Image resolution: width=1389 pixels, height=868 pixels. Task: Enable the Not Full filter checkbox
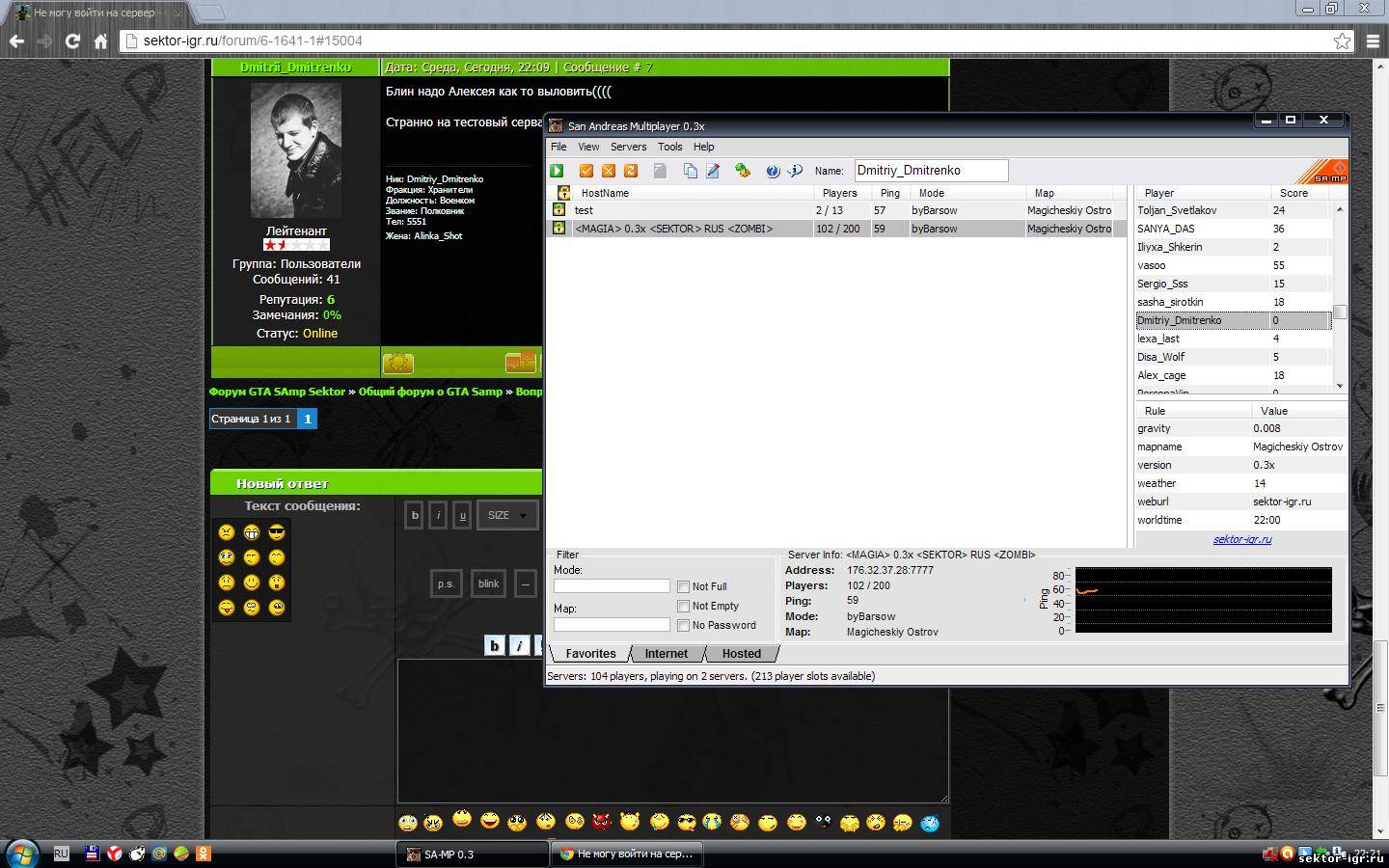click(x=683, y=586)
